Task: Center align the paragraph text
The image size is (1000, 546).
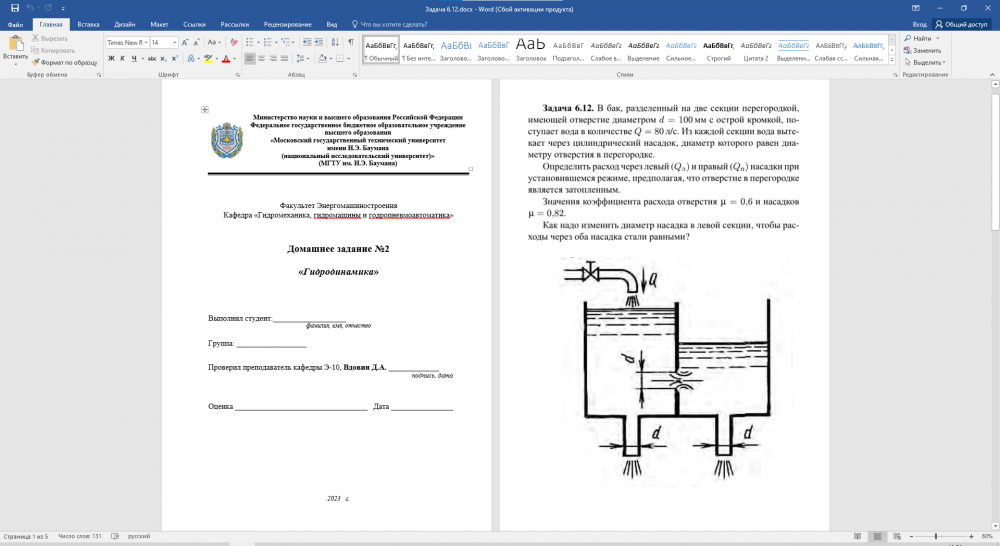Action: point(262,59)
